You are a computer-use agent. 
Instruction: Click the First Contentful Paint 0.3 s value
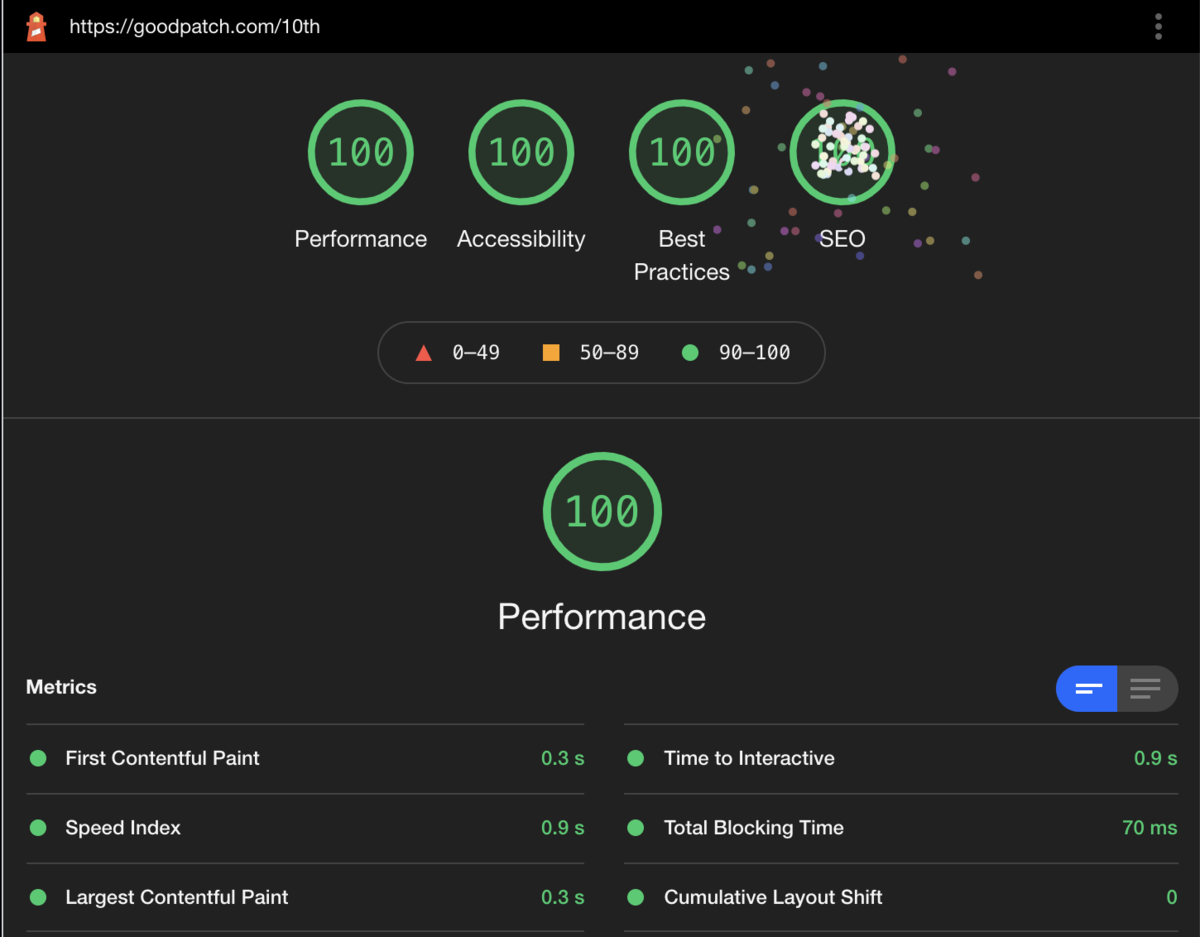[562, 758]
